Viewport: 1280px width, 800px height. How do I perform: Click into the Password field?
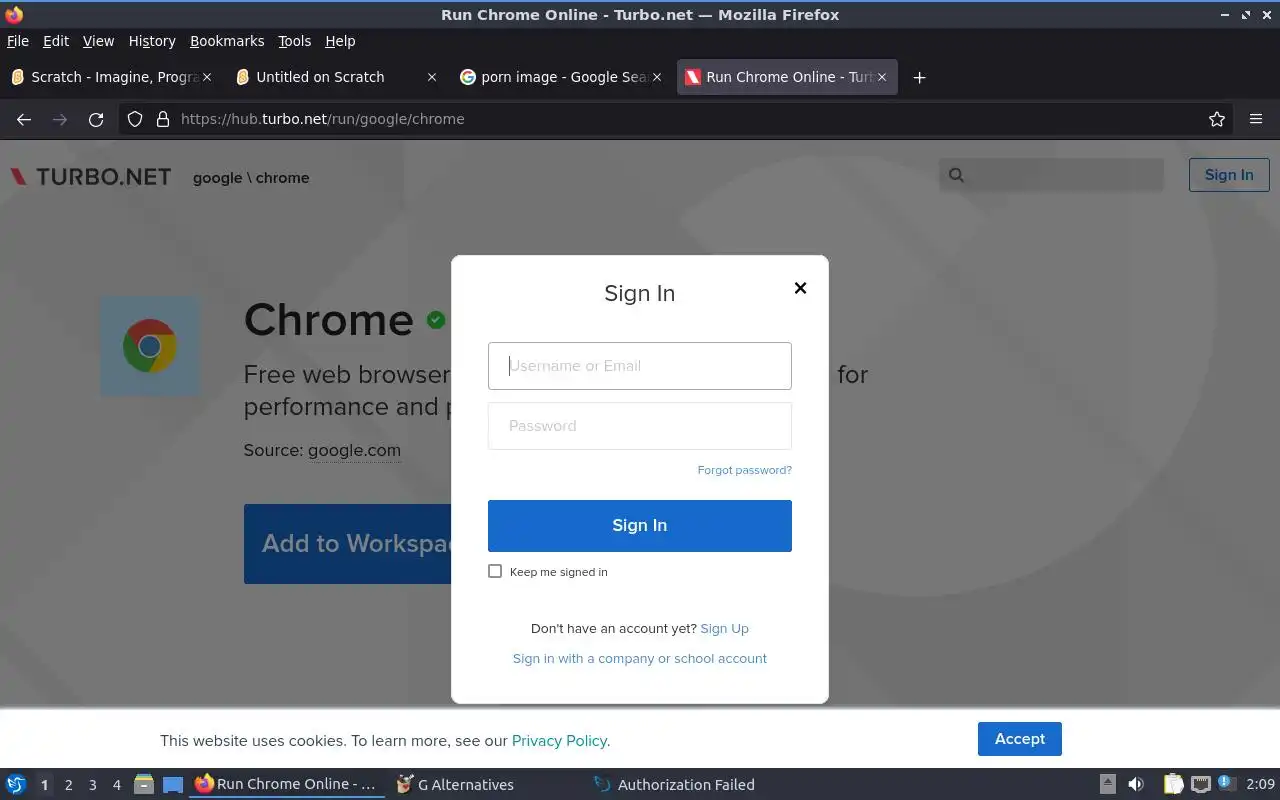[x=640, y=426]
